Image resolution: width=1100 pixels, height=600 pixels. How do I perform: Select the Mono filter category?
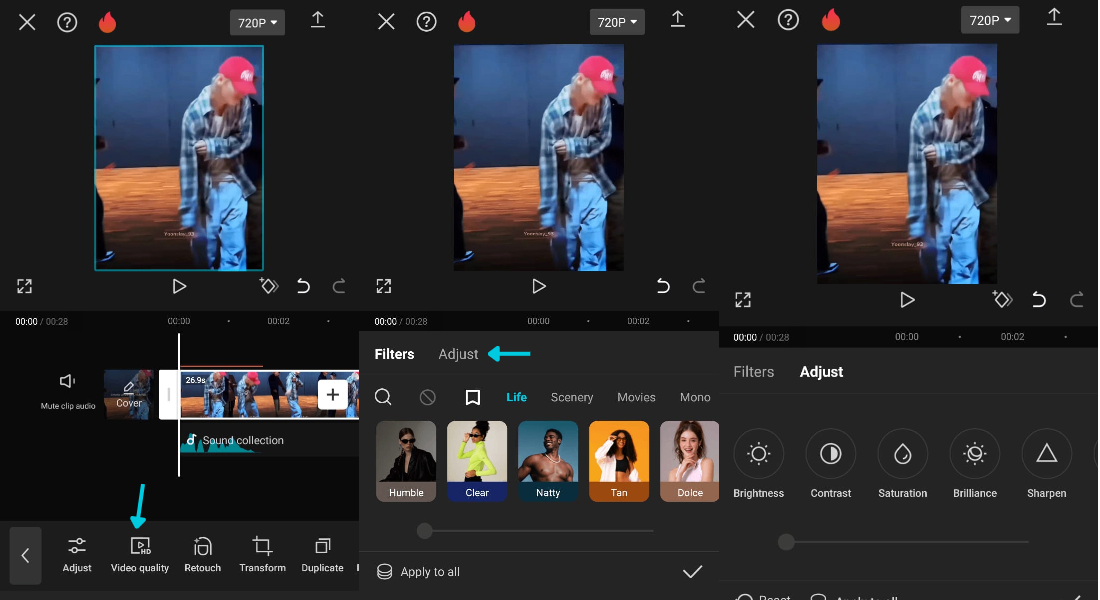pyautogui.click(x=695, y=397)
